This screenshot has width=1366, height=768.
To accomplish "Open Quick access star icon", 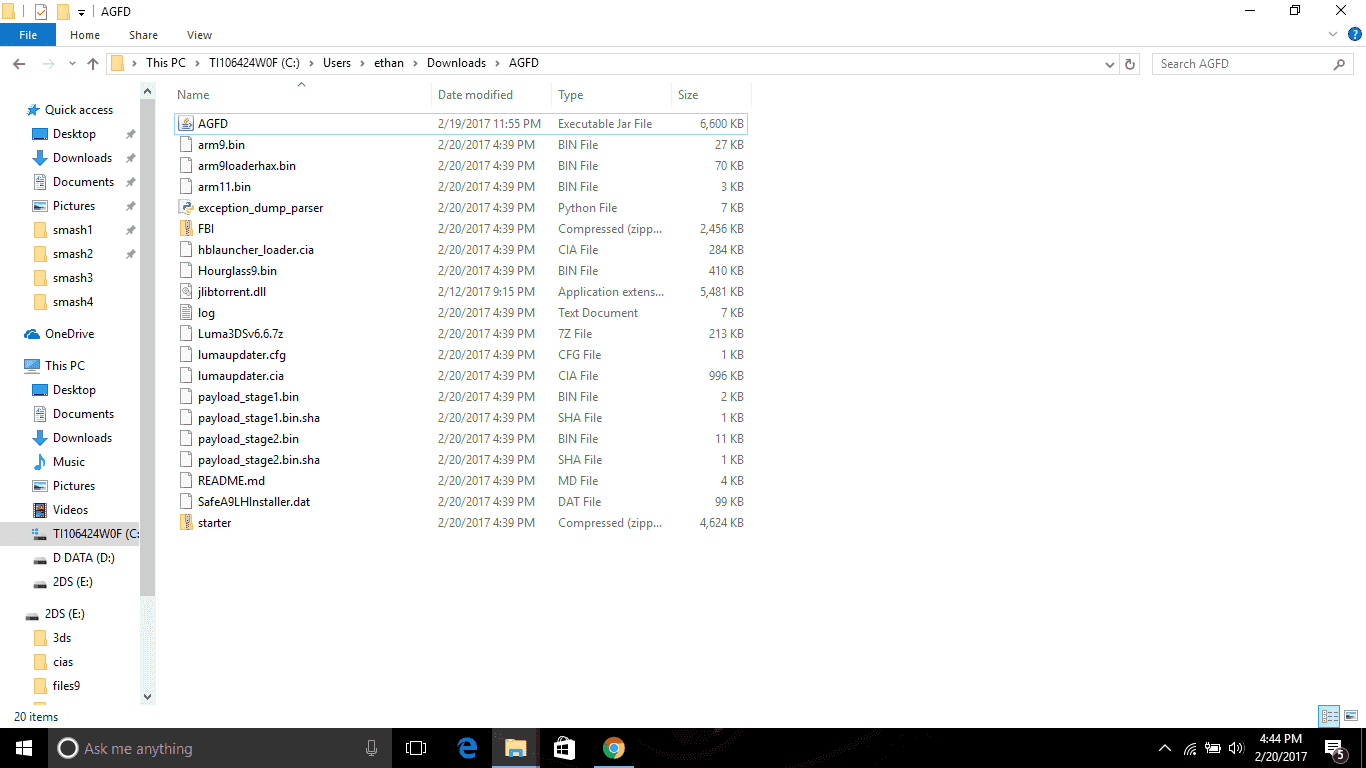I will pos(33,110).
